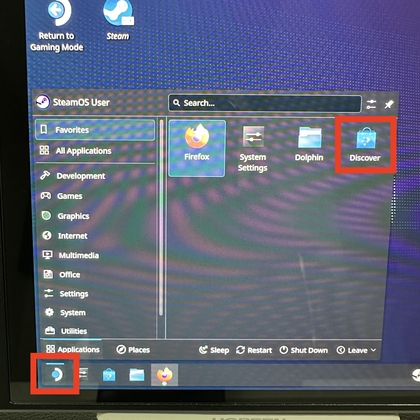
Task: Select the Applications tab
Action: coord(73,349)
